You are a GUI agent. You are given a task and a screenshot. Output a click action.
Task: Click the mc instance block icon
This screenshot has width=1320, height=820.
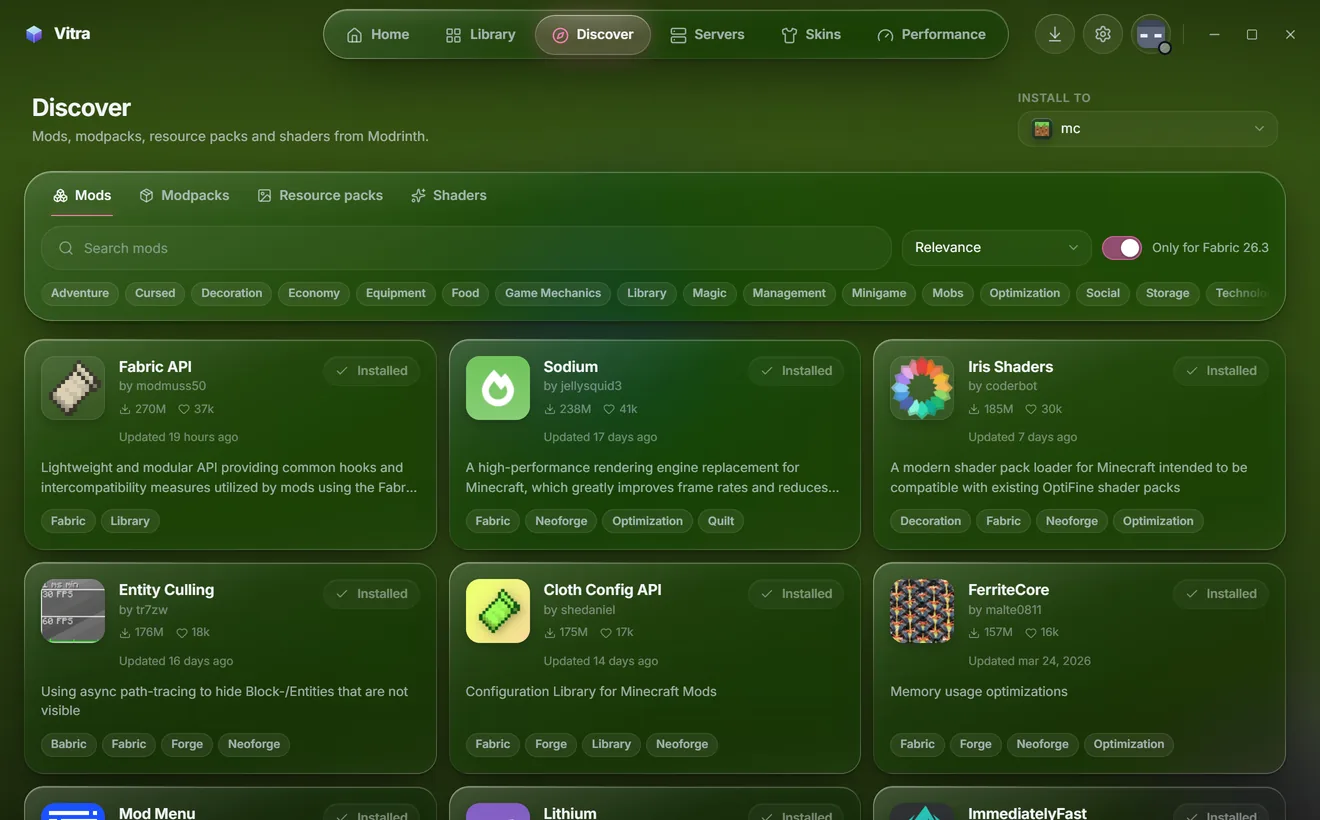click(x=1042, y=129)
